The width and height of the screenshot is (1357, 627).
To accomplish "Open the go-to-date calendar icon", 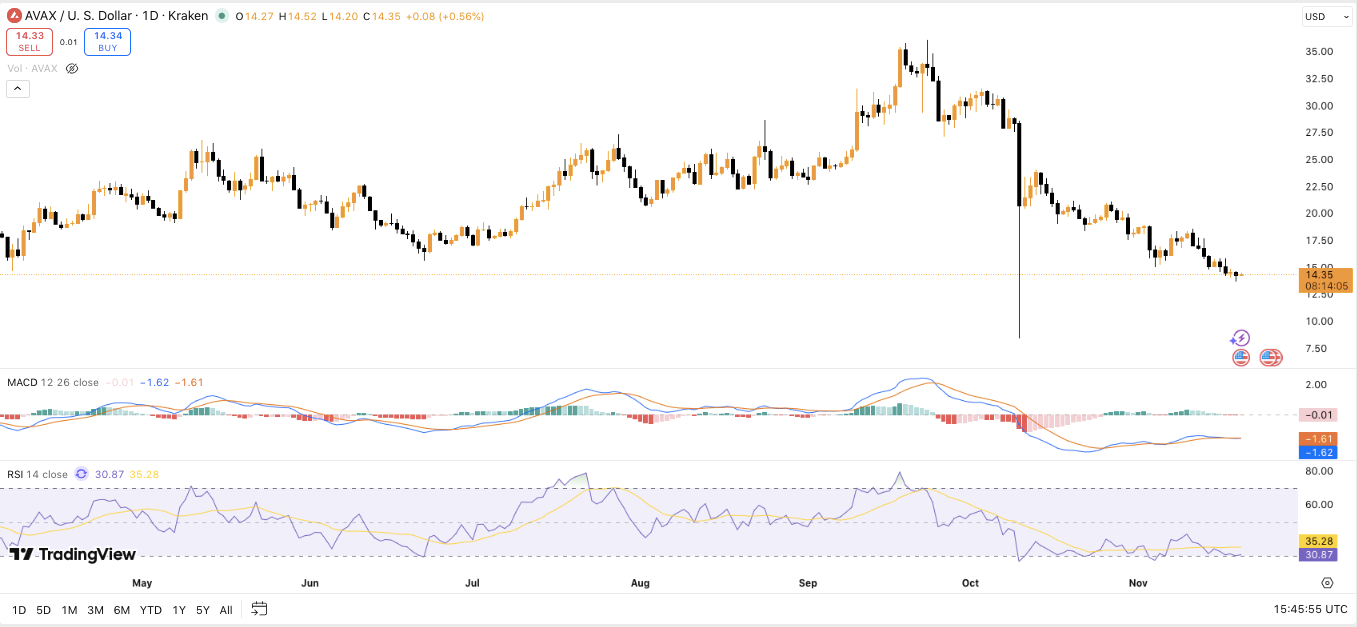I will (x=259, y=609).
